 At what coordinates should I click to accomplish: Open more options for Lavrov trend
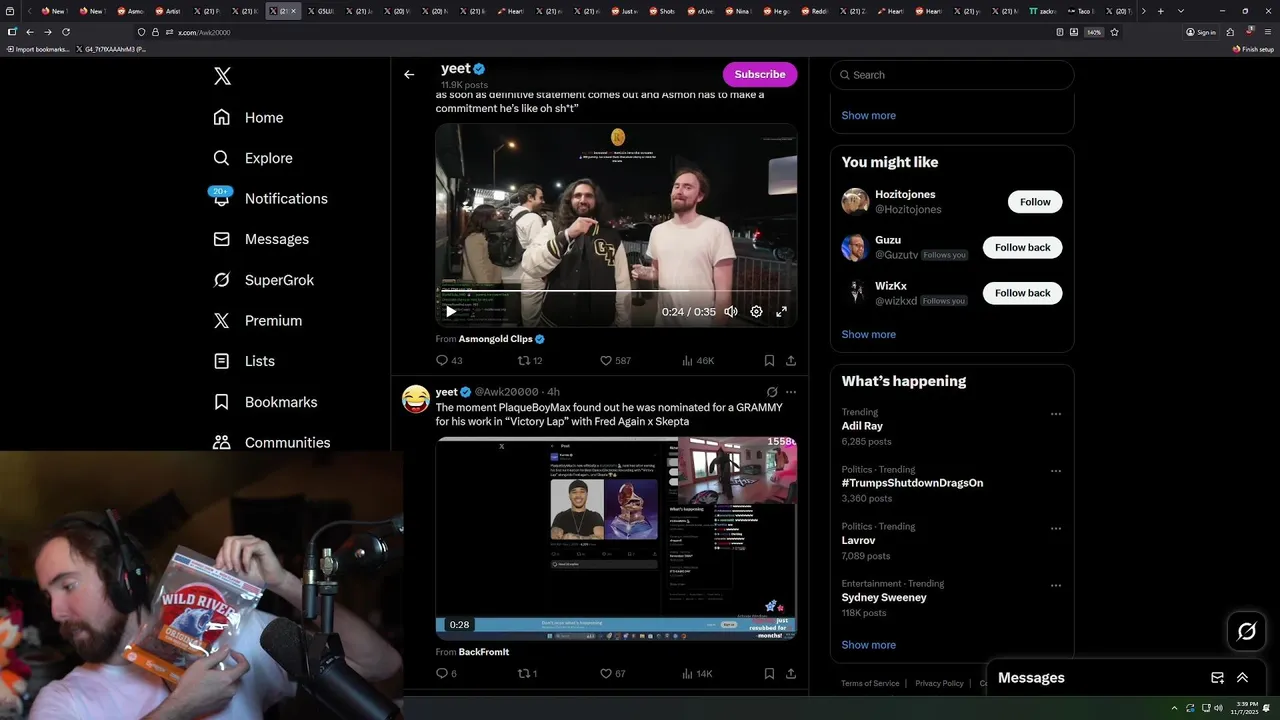pyautogui.click(x=1056, y=528)
